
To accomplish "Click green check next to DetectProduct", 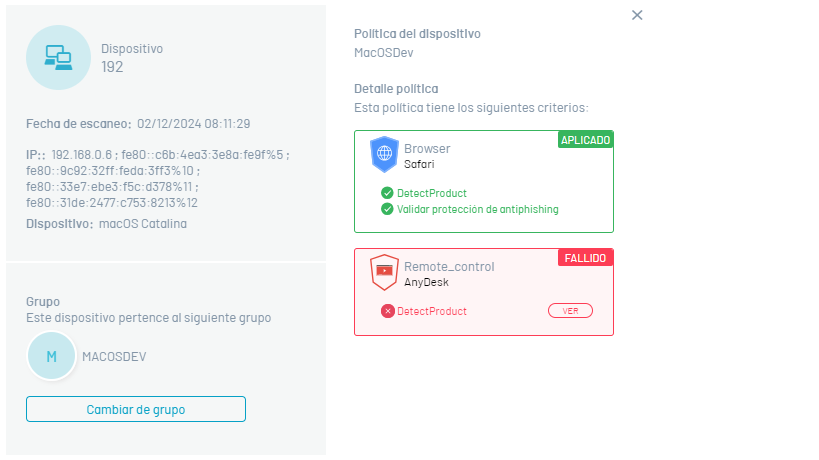I will point(387,193).
